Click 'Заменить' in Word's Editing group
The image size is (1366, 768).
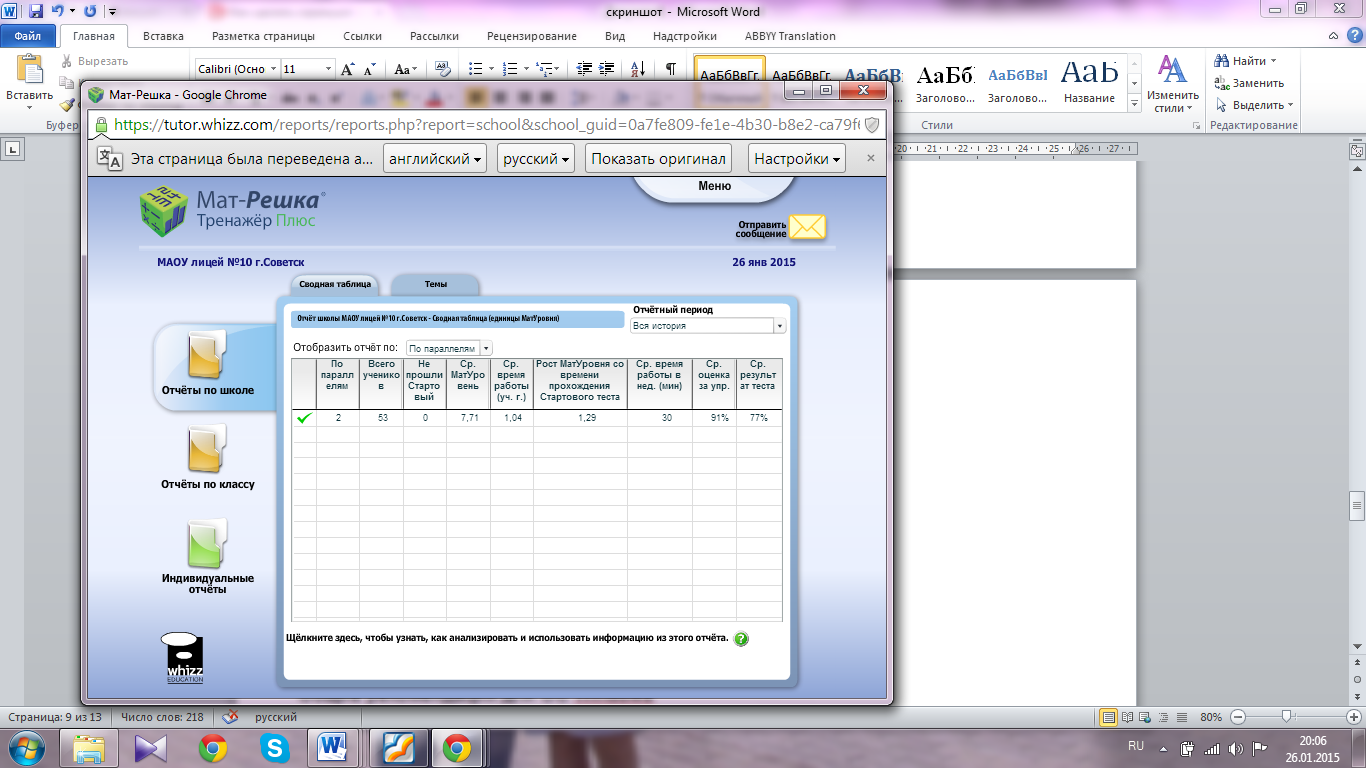pyautogui.click(x=1249, y=83)
